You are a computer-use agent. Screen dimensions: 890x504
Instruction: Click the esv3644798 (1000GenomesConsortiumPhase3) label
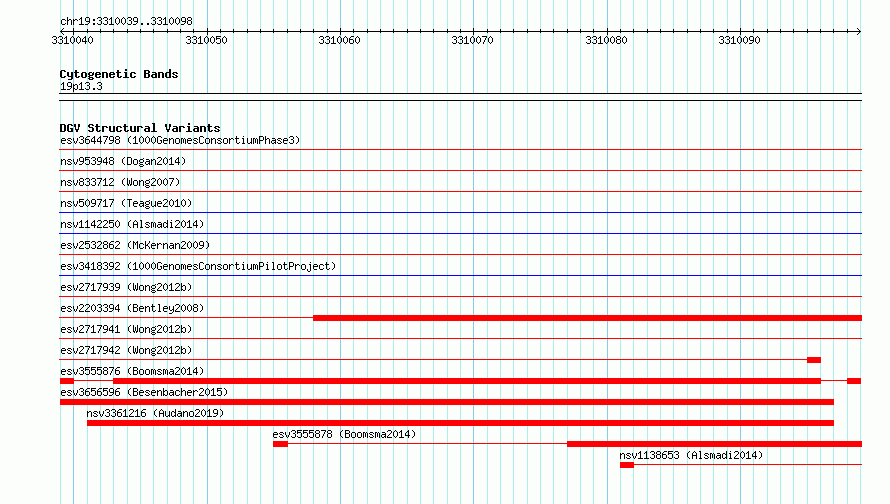pyautogui.click(x=180, y=140)
